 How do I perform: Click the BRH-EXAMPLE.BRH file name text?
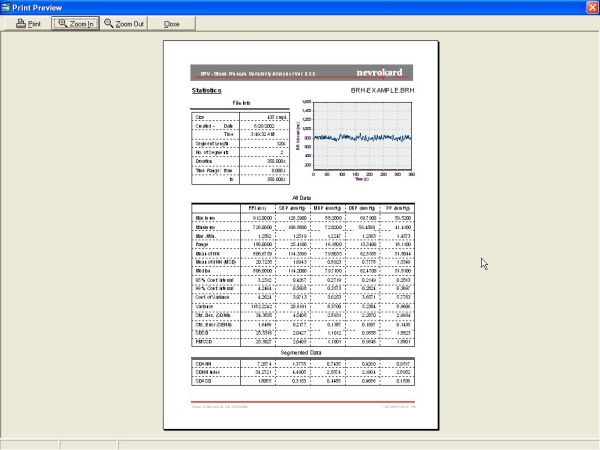tap(383, 91)
